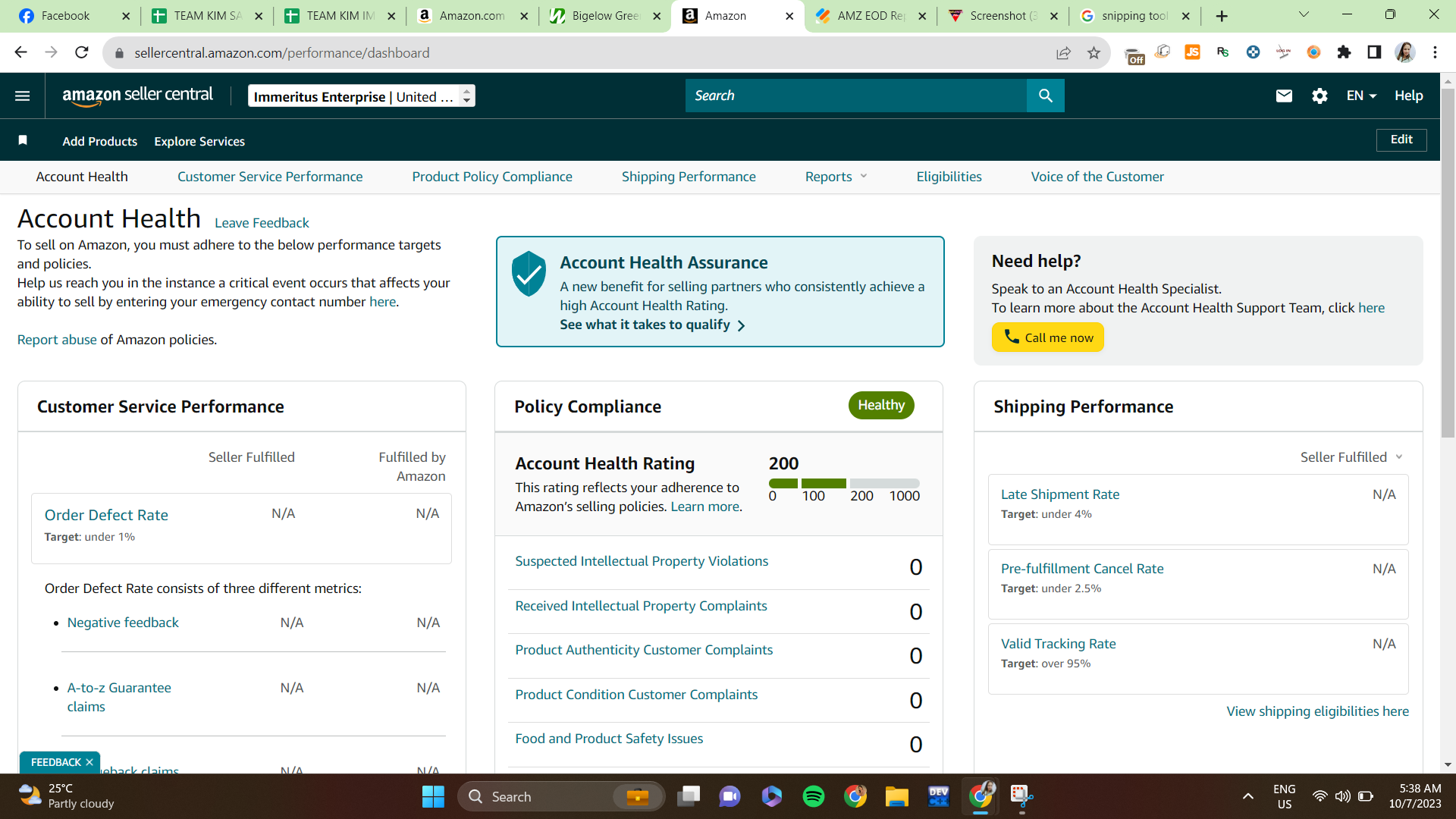Click the browser address bar URL
Screen dimensions: 1456x819
(x=282, y=53)
